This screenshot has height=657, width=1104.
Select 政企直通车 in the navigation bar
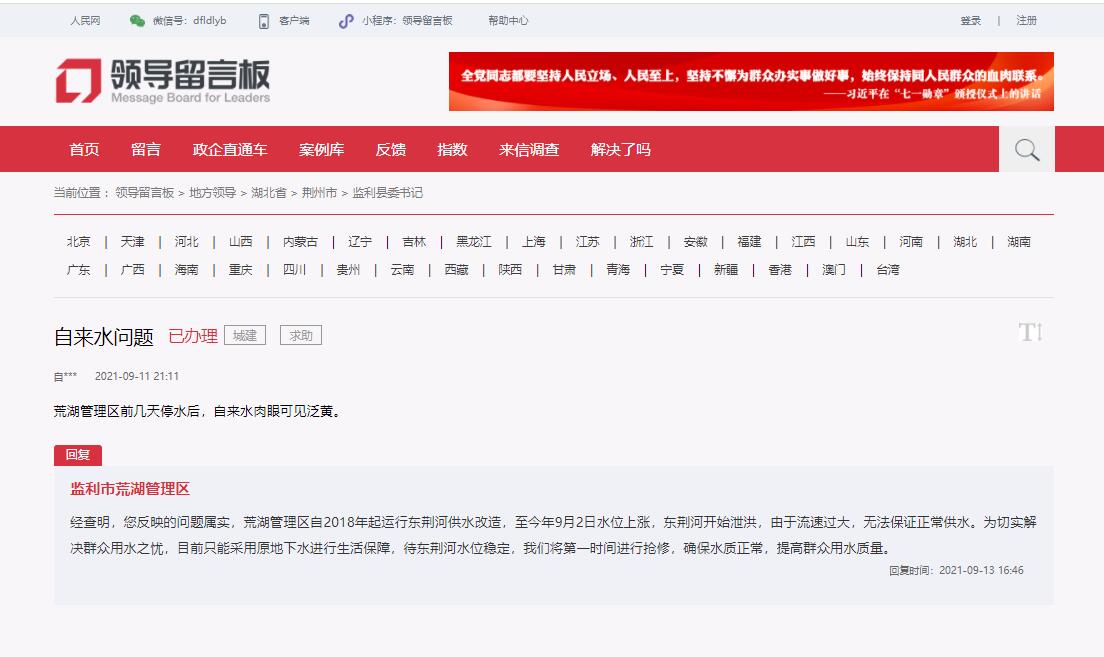point(230,150)
